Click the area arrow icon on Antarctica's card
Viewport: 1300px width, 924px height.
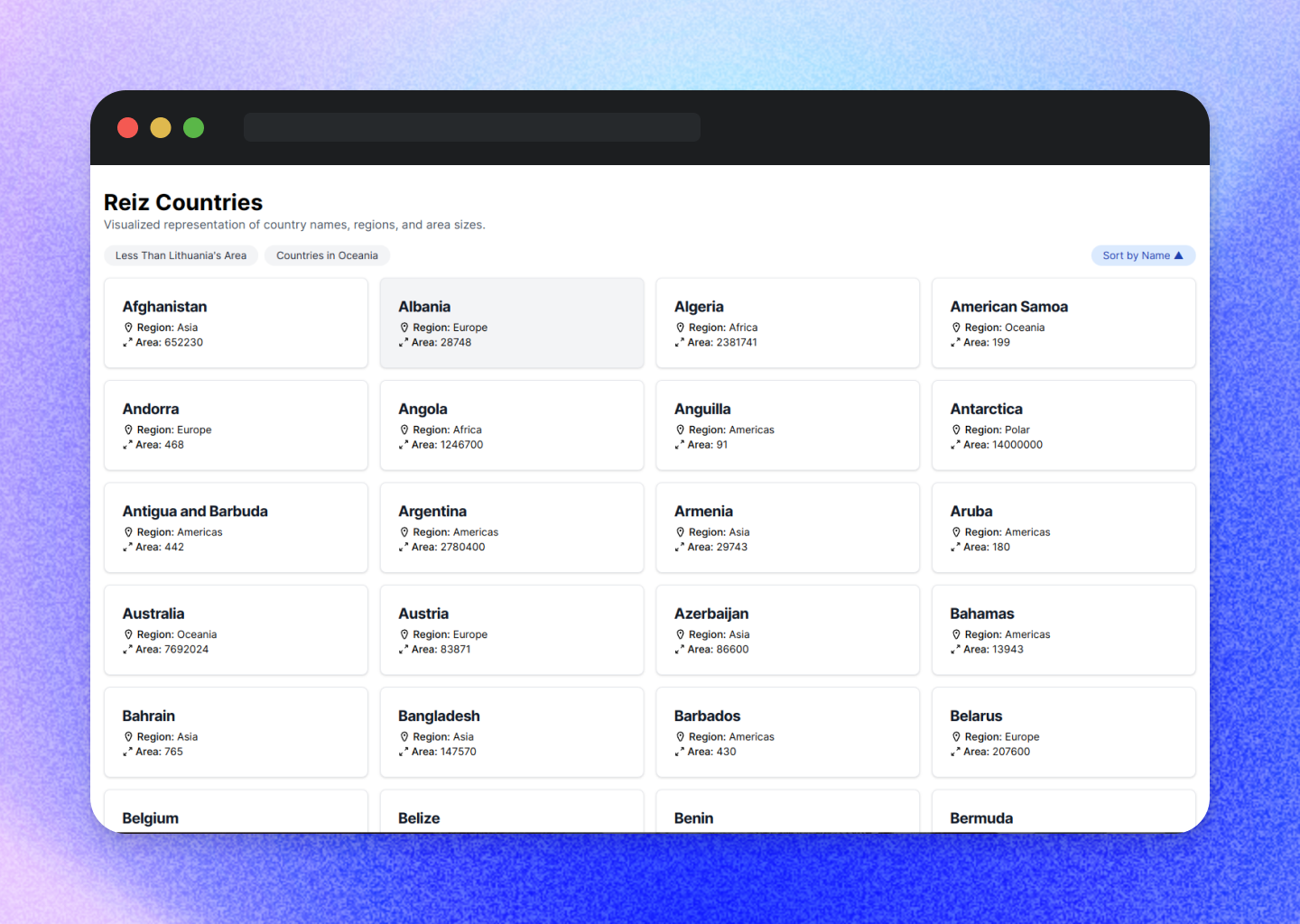[x=956, y=444]
